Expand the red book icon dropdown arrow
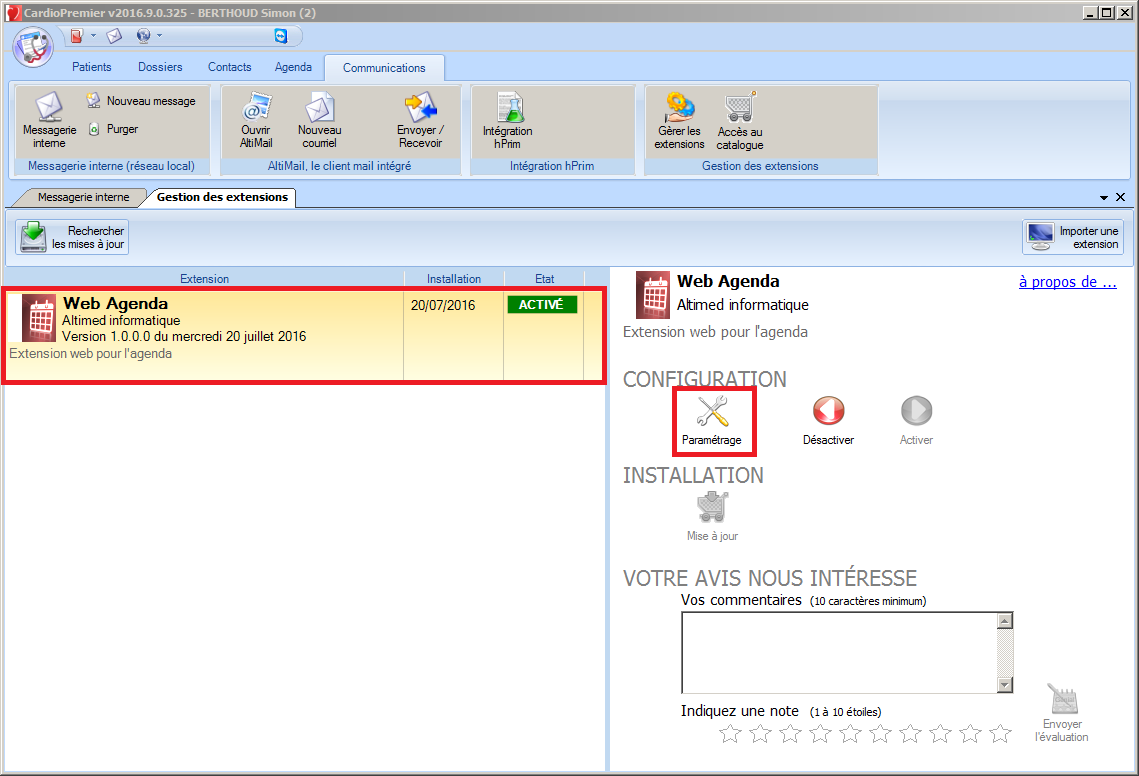Viewport: 1139px width, 776px height. click(93, 36)
